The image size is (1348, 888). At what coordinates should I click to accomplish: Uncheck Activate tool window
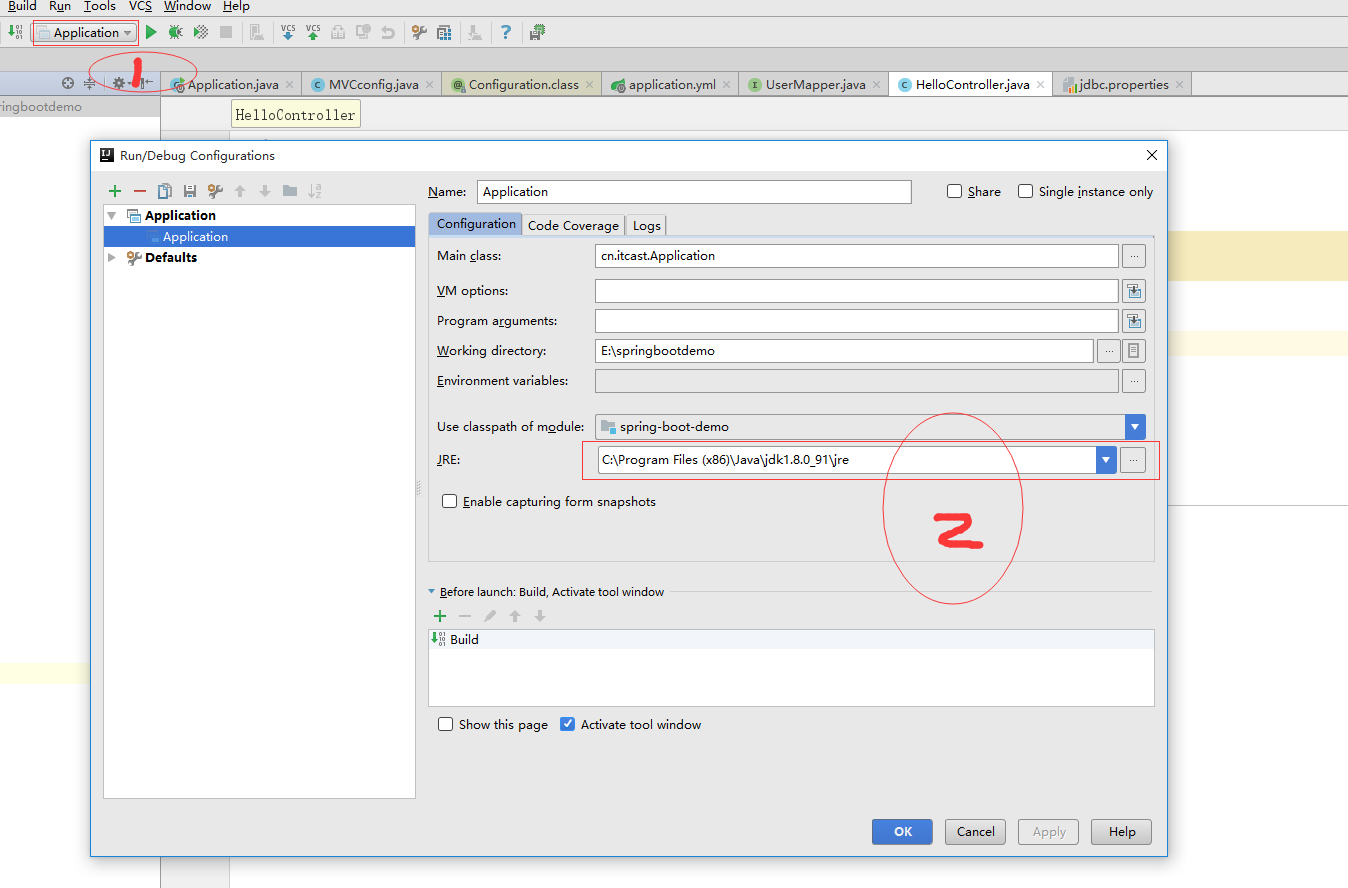568,724
